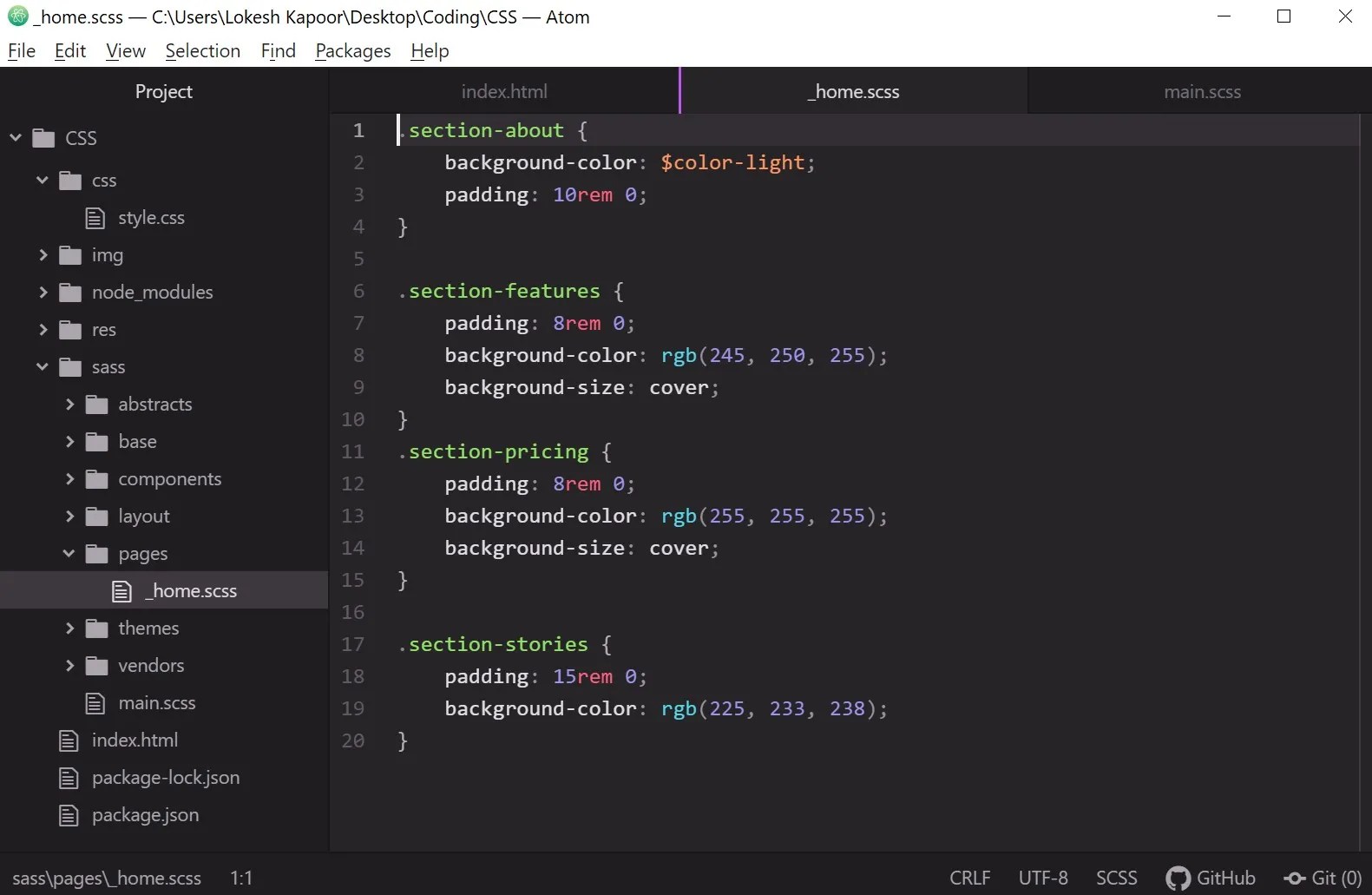Click the _home.scss file icon in tree
The width and height of the screenshot is (1372, 895).
(122, 591)
